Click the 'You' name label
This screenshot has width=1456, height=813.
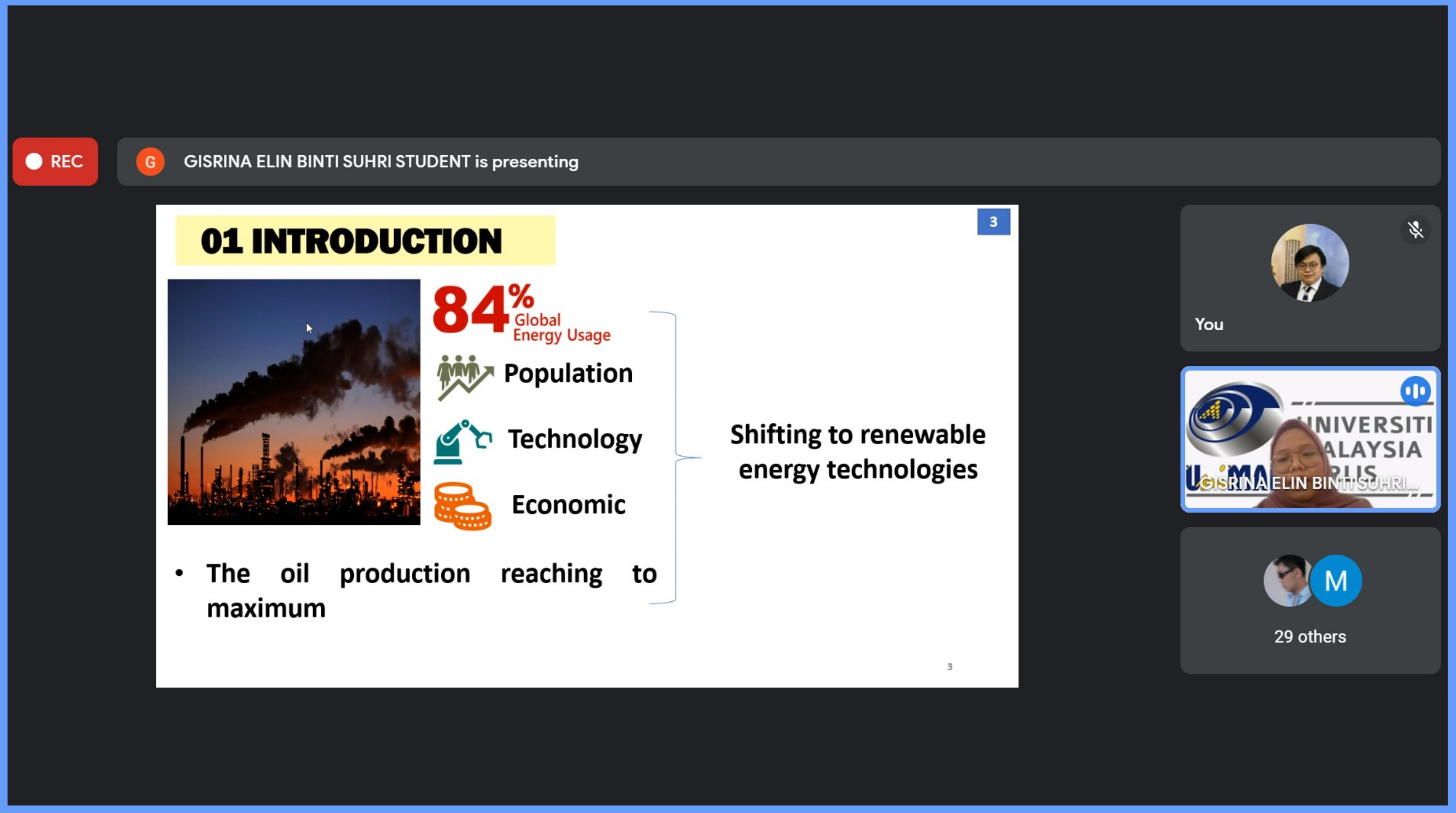coord(1209,324)
